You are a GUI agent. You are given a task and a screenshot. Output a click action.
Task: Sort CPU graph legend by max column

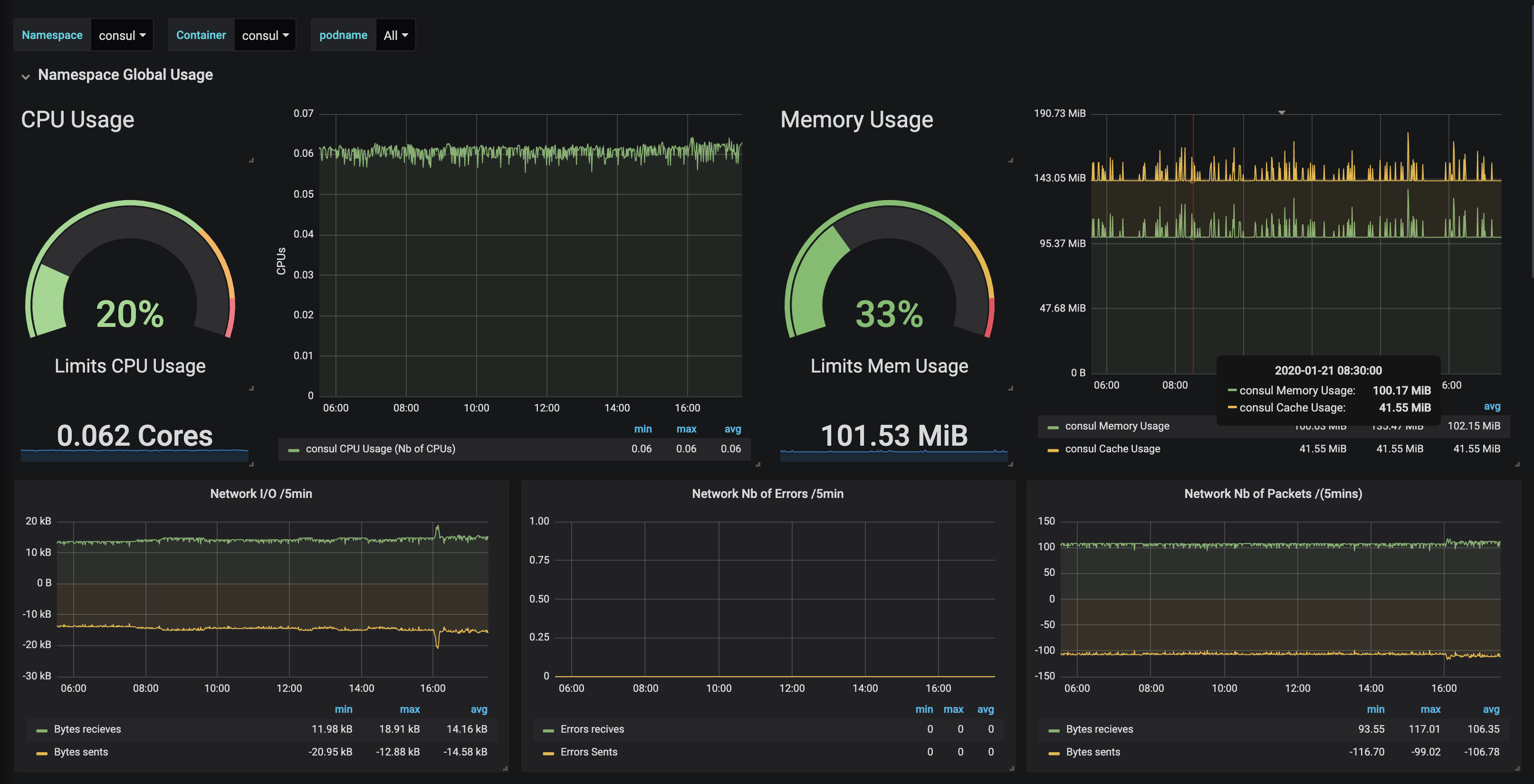[686, 429]
